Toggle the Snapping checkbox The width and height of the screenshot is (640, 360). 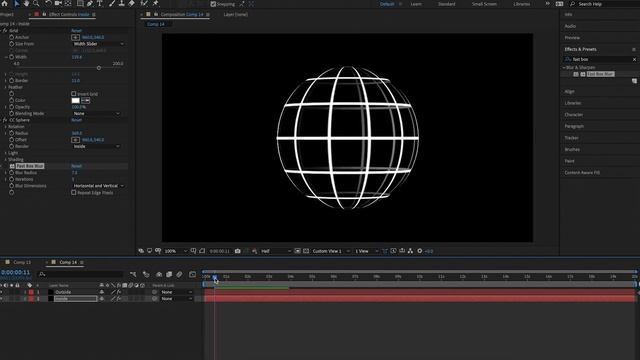213,4
